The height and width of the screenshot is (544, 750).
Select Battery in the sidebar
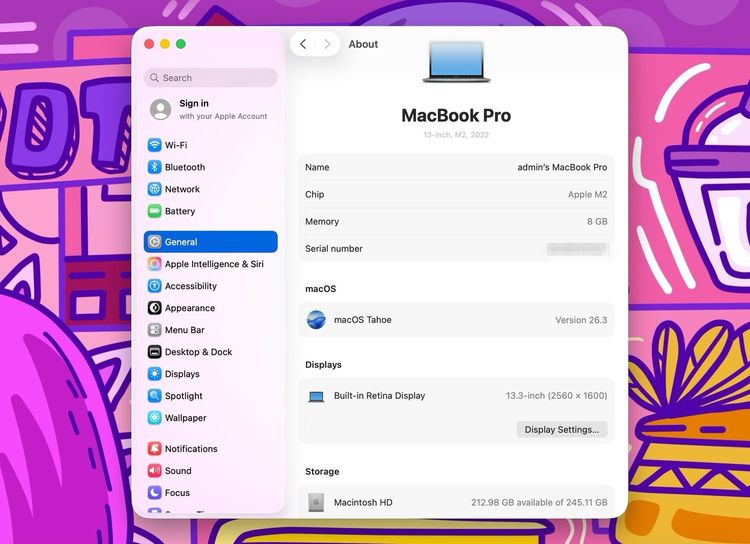coord(210,211)
